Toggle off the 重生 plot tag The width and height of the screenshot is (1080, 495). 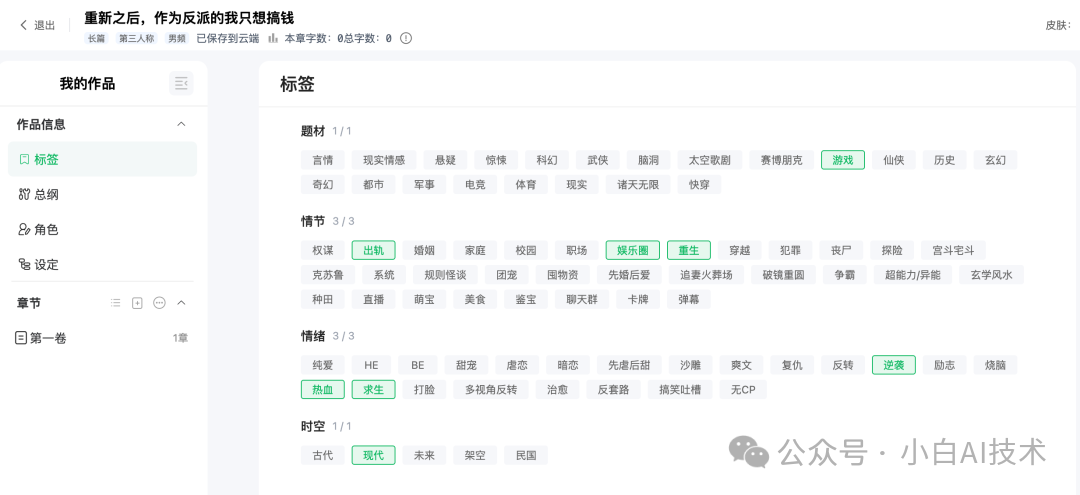point(689,250)
